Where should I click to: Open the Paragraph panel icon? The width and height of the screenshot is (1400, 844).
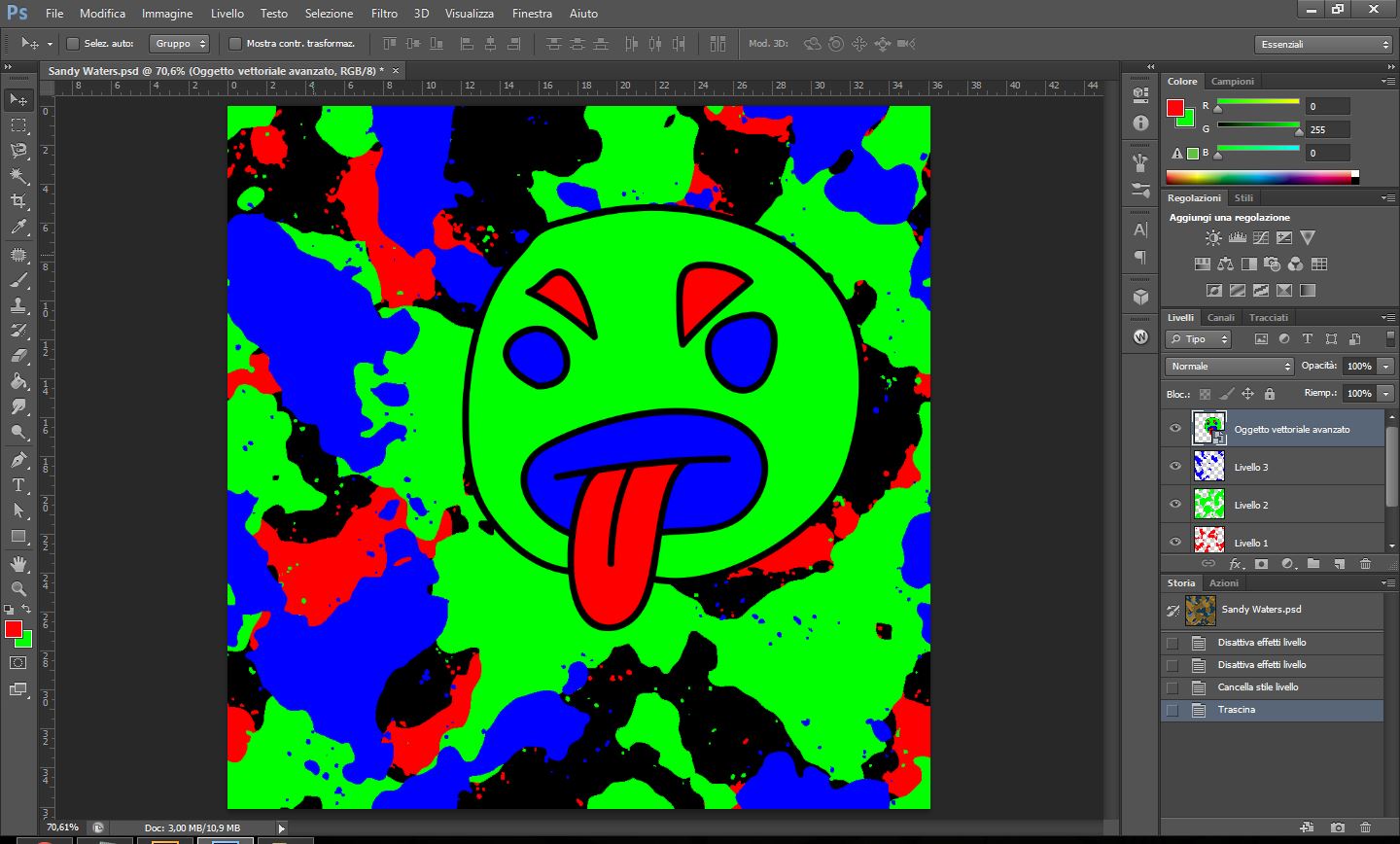click(x=1141, y=258)
